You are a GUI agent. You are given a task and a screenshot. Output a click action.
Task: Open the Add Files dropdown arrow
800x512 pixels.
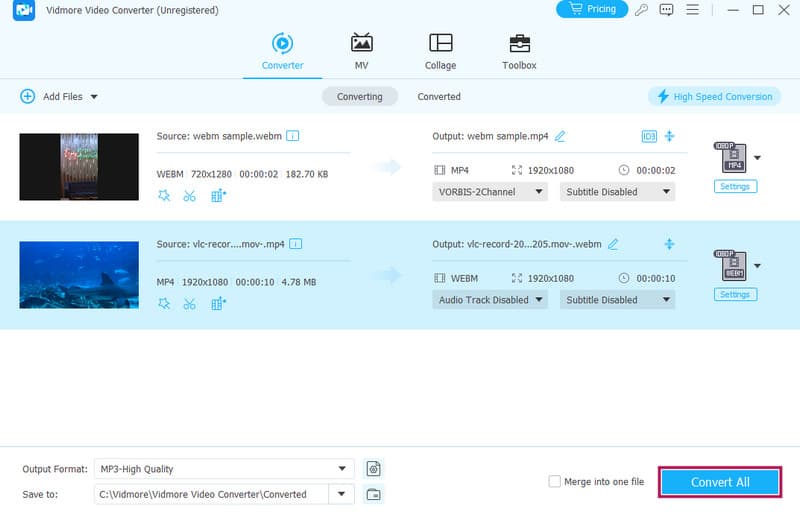(x=94, y=97)
